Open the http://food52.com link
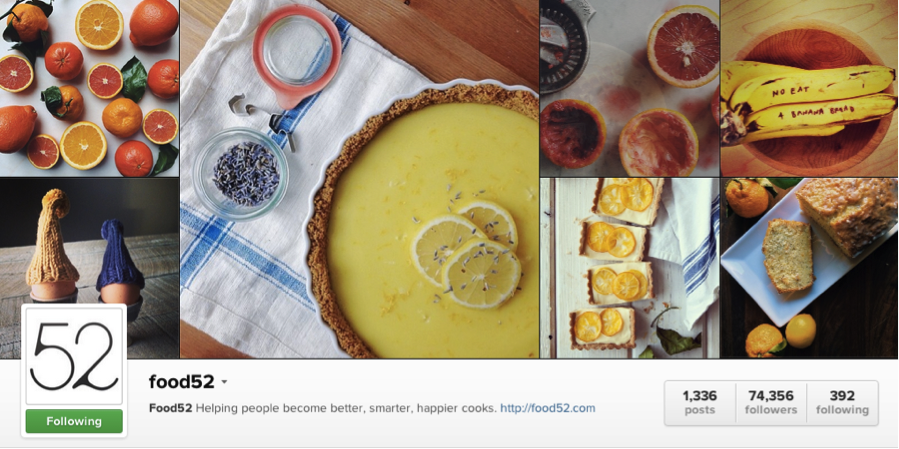This screenshot has width=899, height=449. 548,408
